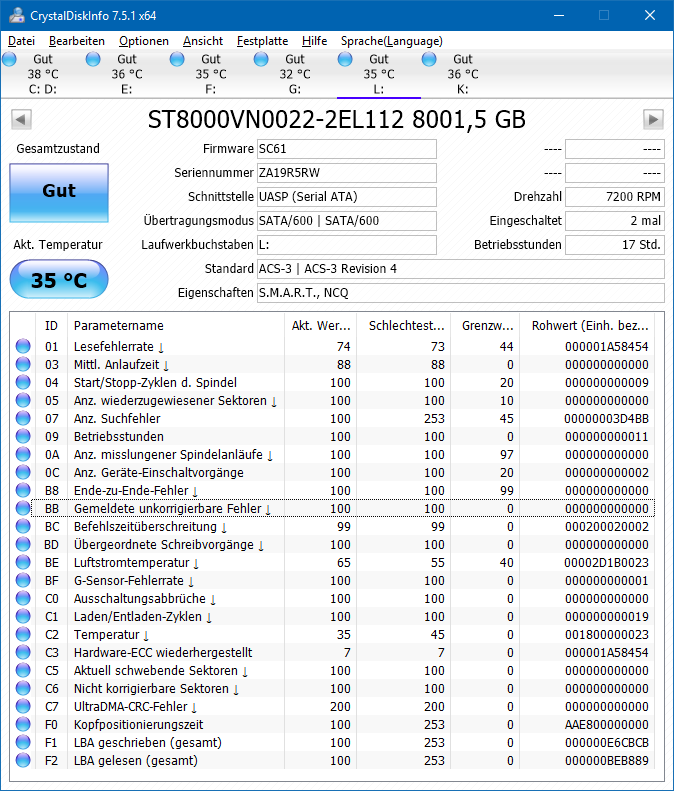Click status orb for Ende-zu-Ende-Fehler row

click(x=23, y=490)
